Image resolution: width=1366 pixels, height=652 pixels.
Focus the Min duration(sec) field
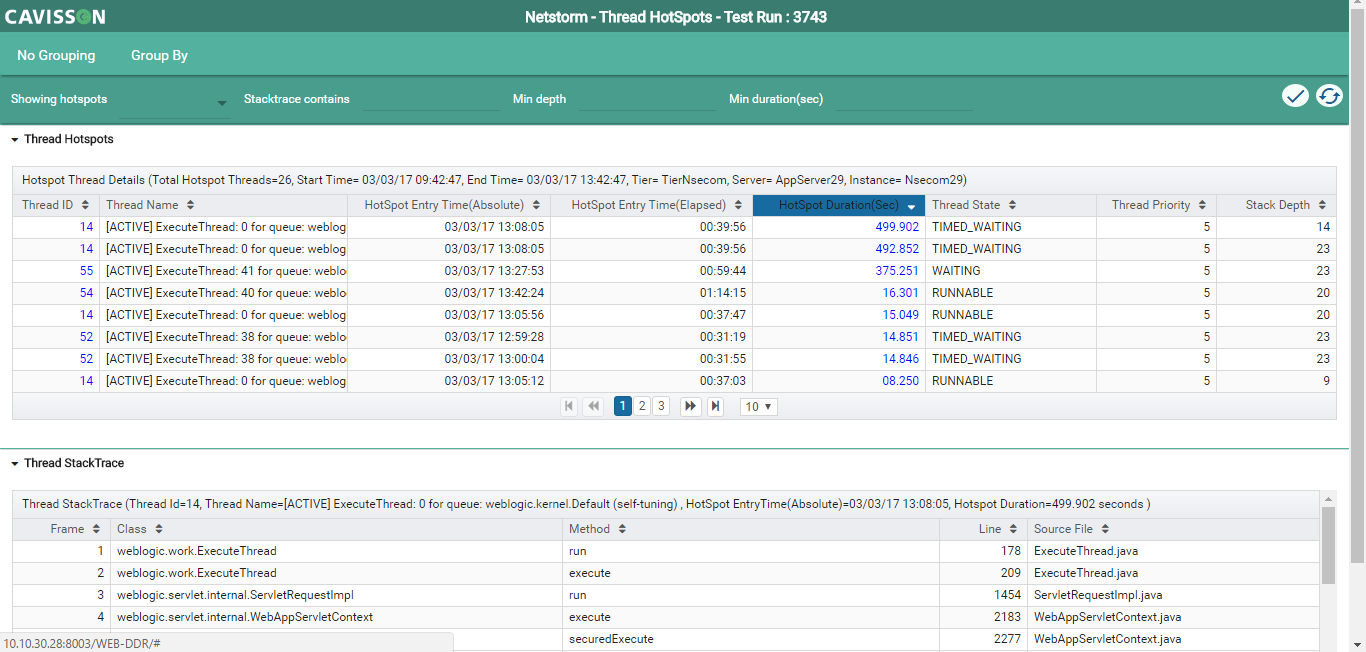(x=904, y=99)
